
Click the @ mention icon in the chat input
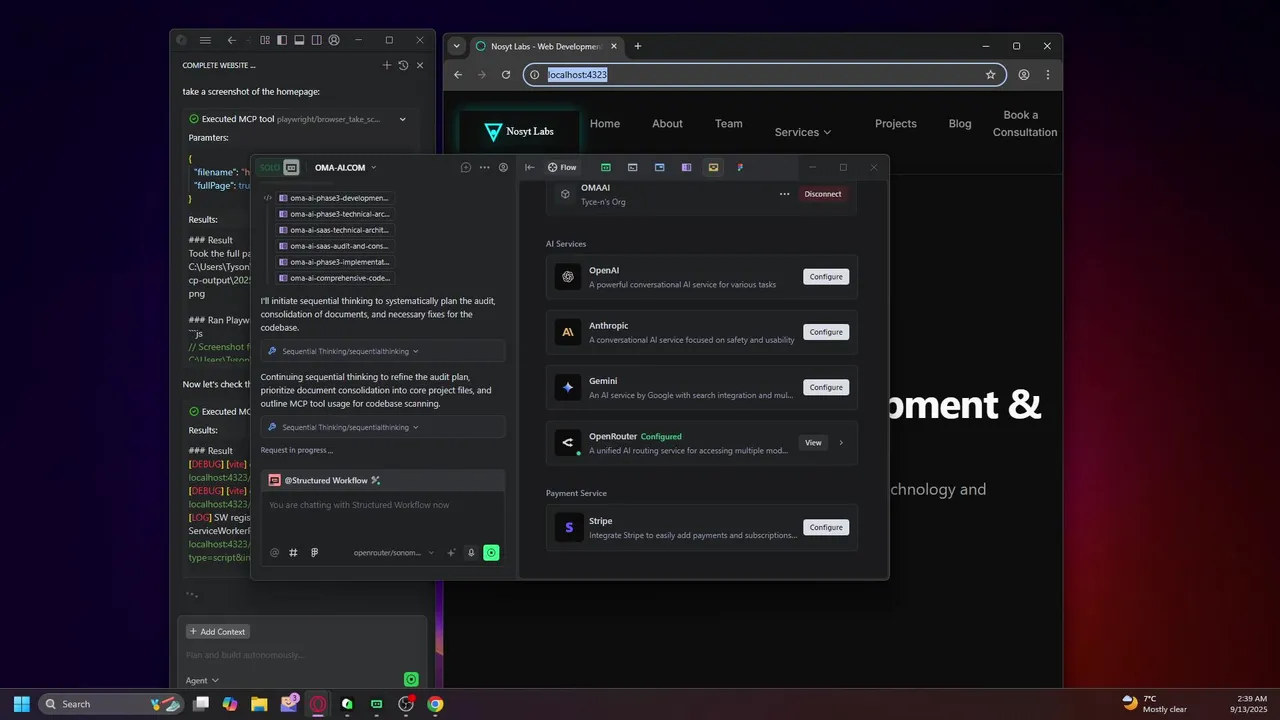pos(275,552)
